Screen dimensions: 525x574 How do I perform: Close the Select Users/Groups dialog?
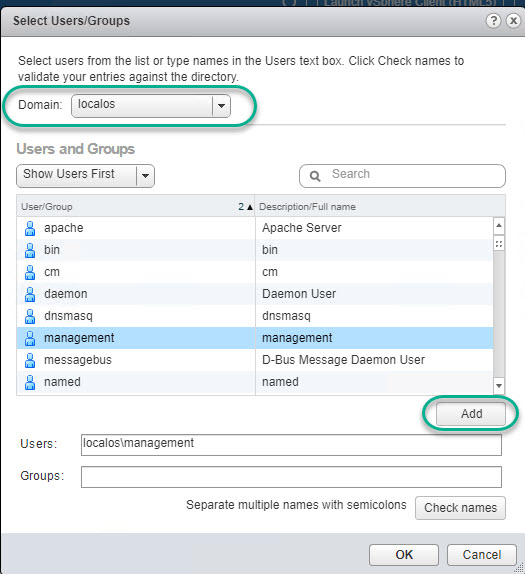tap(513, 20)
